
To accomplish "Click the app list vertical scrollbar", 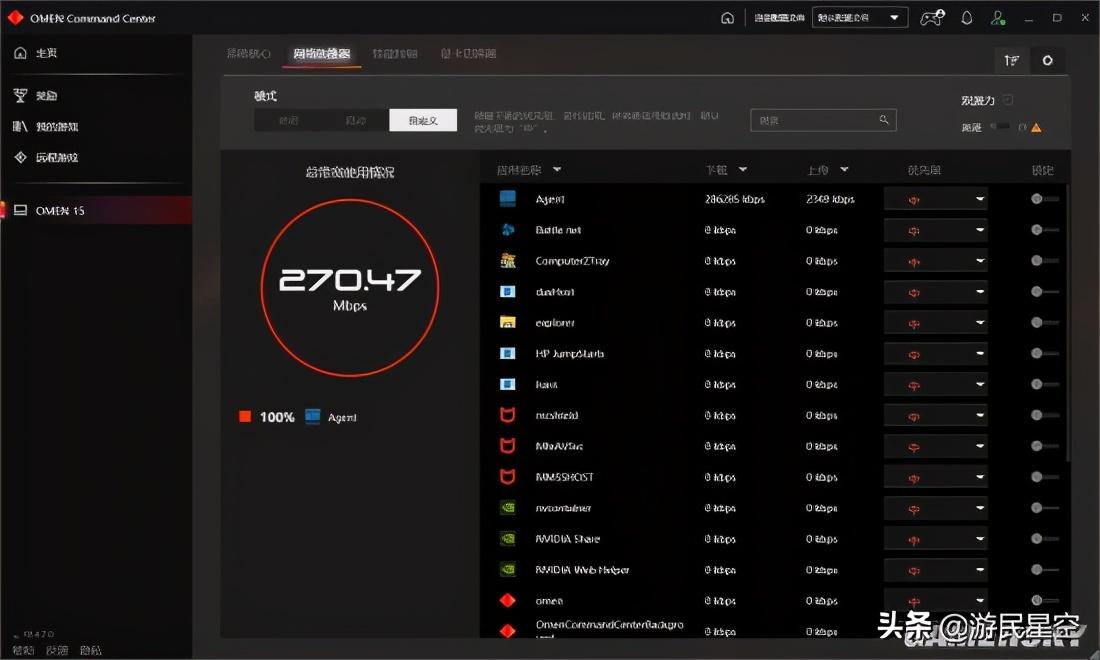I will click(1067, 323).
